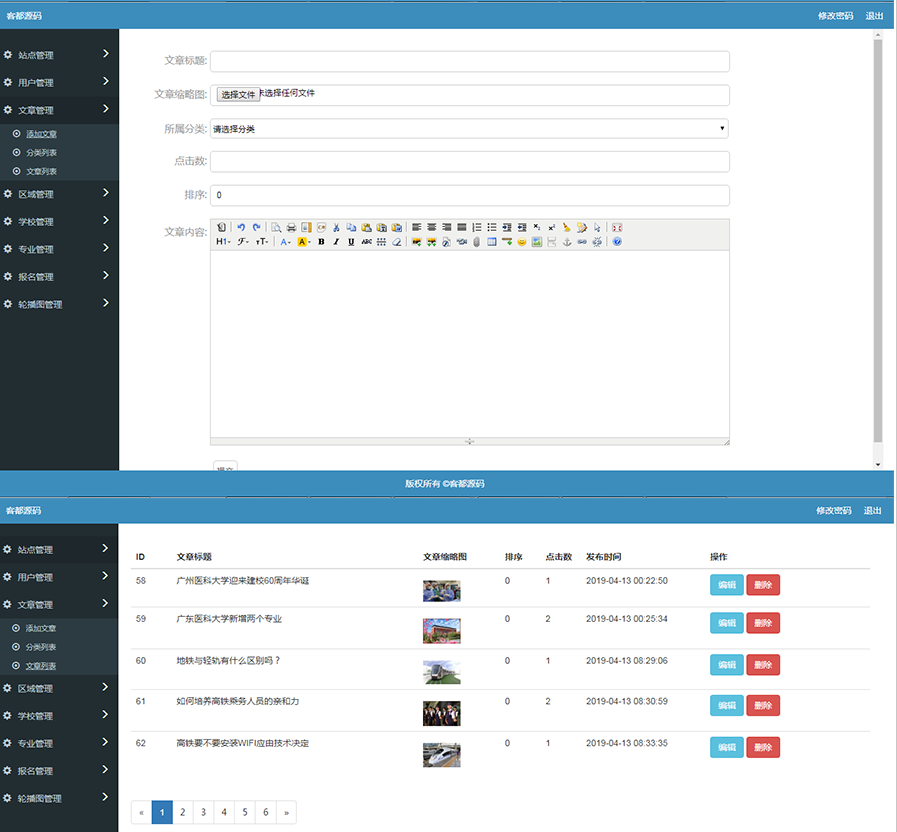Toggle fullscreen mode for the editor
This screenshot has height=832, width=897.
(617, 227)
